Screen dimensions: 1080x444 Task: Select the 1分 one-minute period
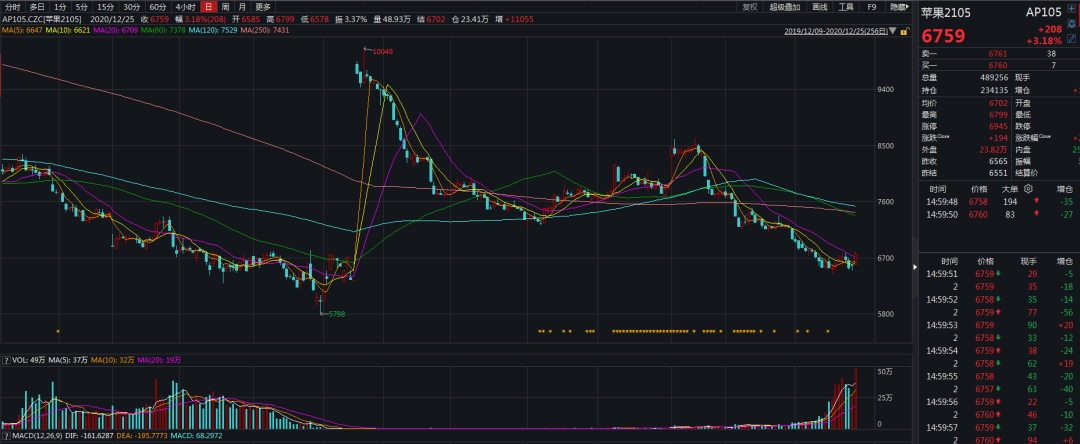60,7
